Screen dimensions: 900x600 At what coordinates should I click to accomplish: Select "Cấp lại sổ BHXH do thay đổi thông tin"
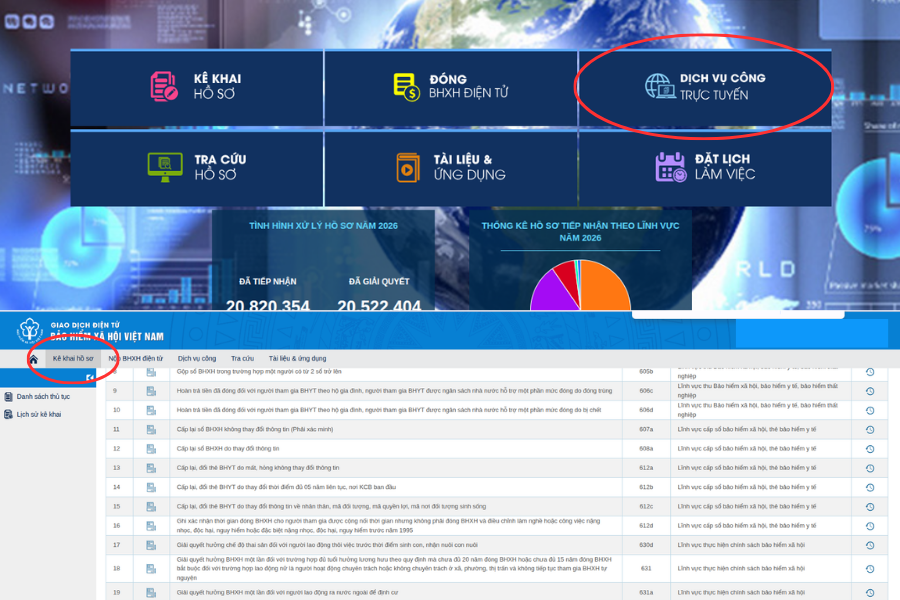228,448
